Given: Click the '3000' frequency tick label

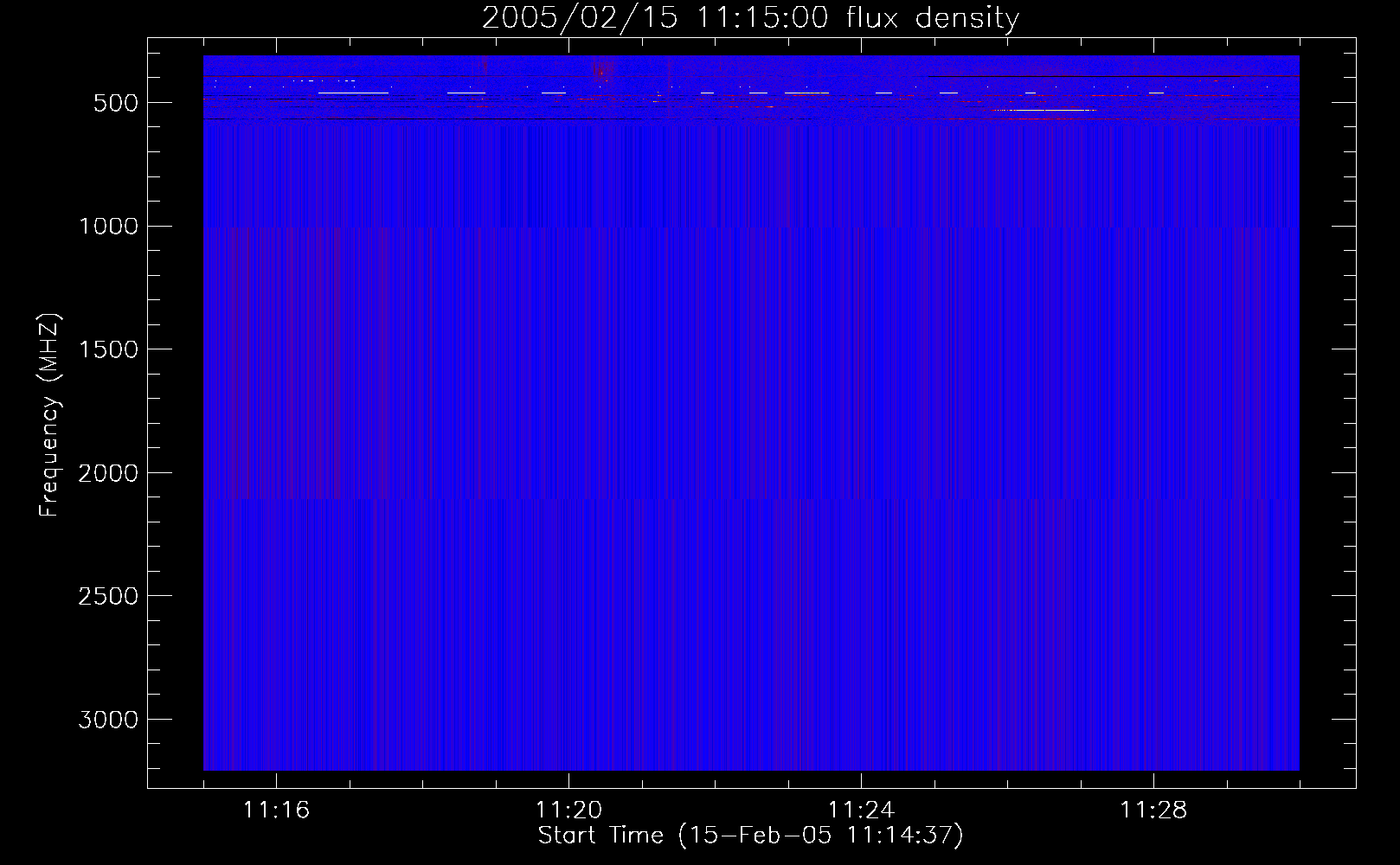Looking at the screenshot, I should (x=107, y=720).
